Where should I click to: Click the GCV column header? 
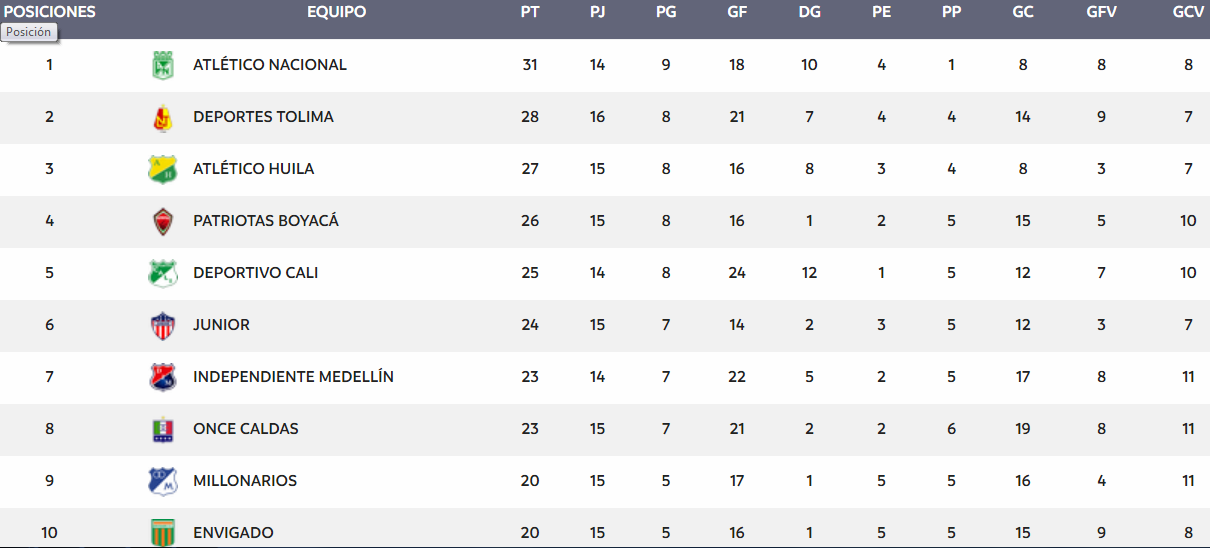(1188, 12)
